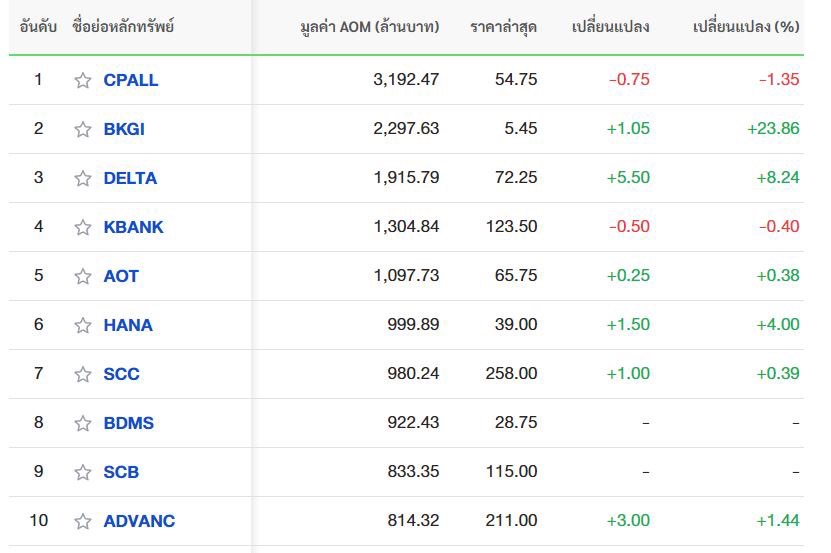The width and height of the screenshot is (831, 553).
Task: Click the star icon beside SCB
Action: [x=83, y=472]
